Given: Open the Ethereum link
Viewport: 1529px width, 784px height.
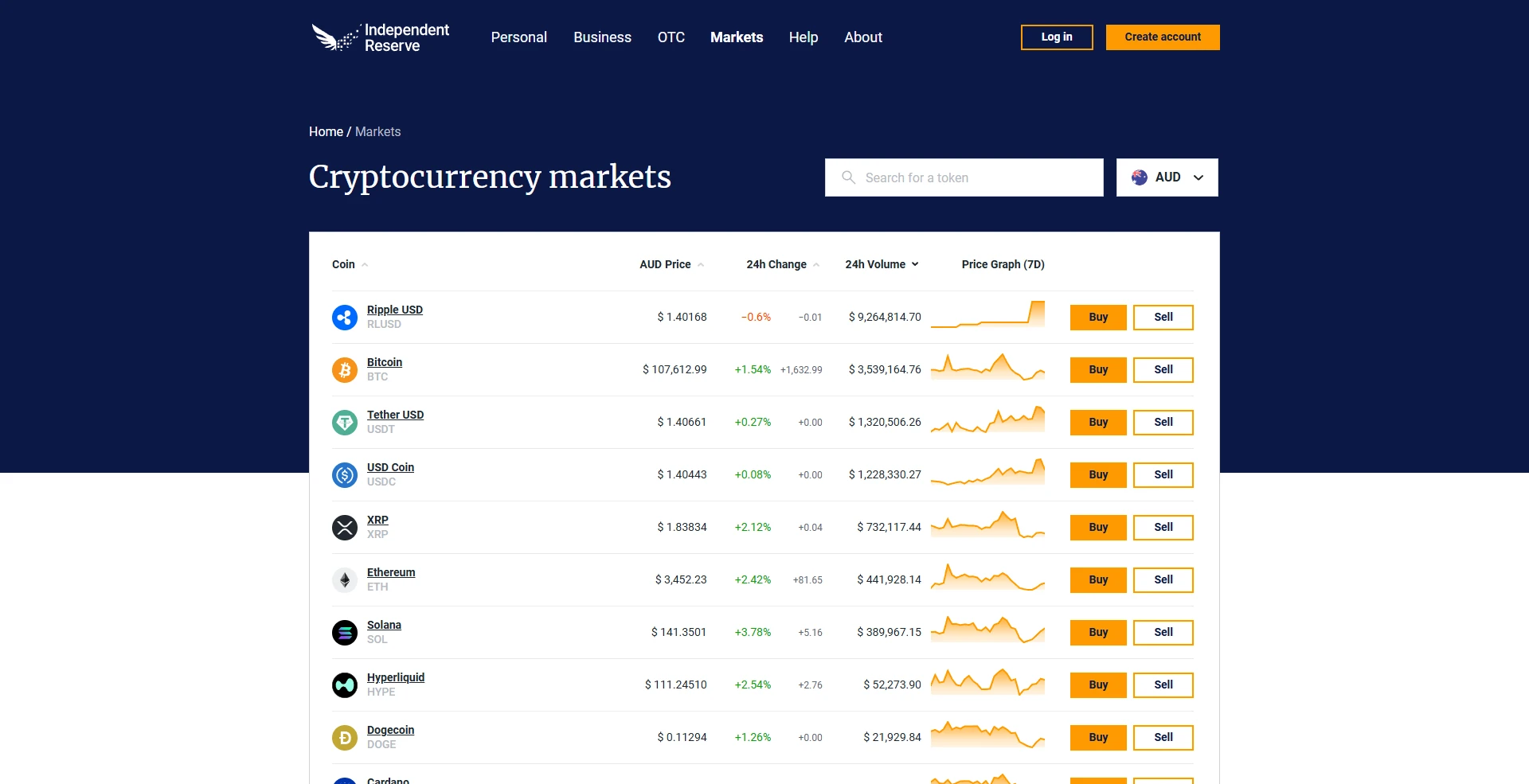Looking at the screenshot, I should [391, 572].
